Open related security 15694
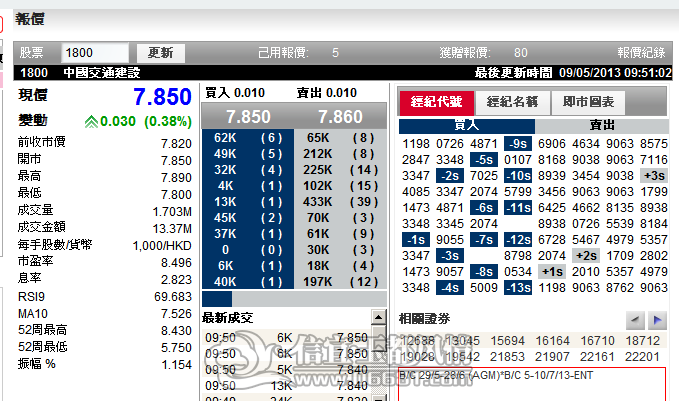 pos(508,341)
